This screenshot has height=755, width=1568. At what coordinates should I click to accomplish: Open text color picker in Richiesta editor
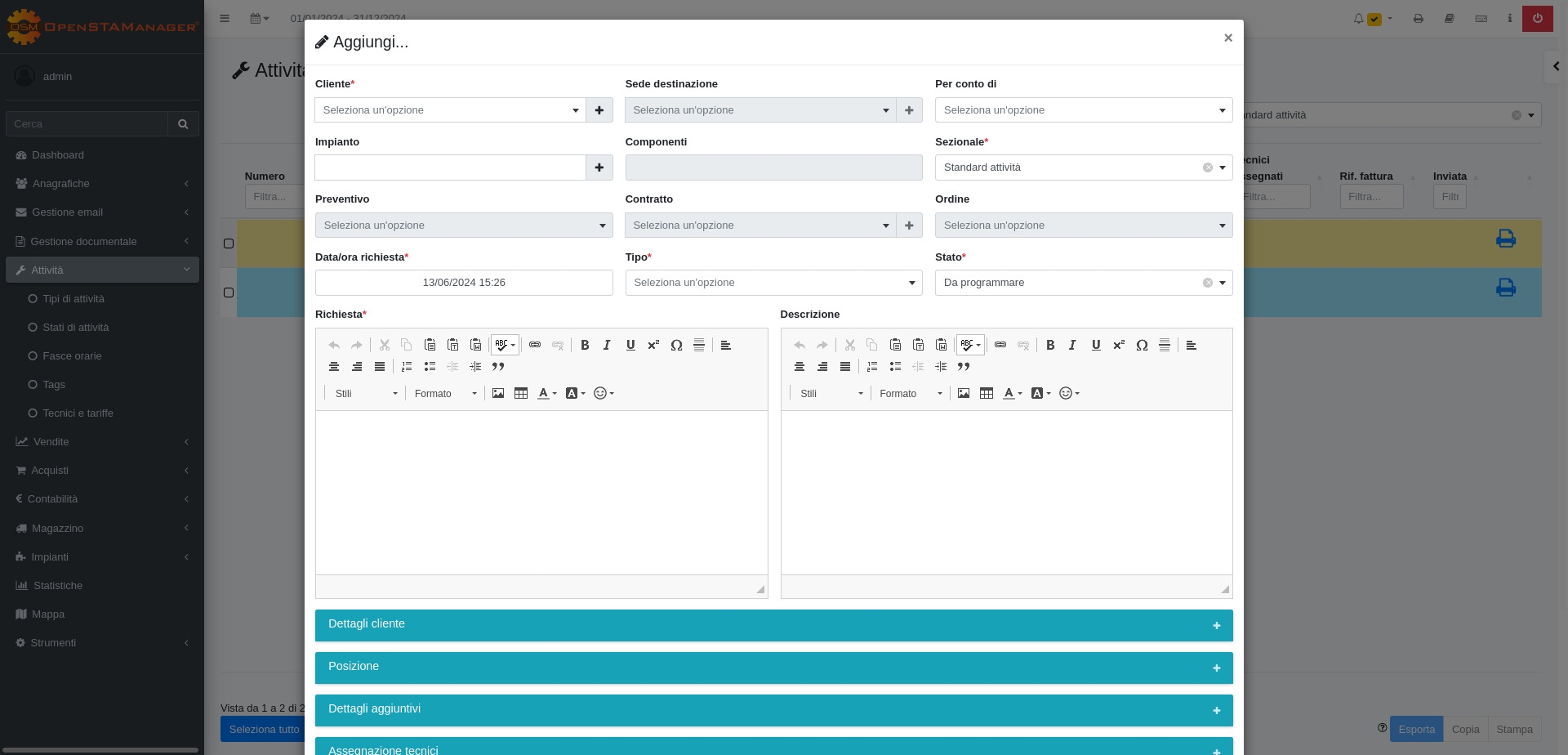click(546, 393)
